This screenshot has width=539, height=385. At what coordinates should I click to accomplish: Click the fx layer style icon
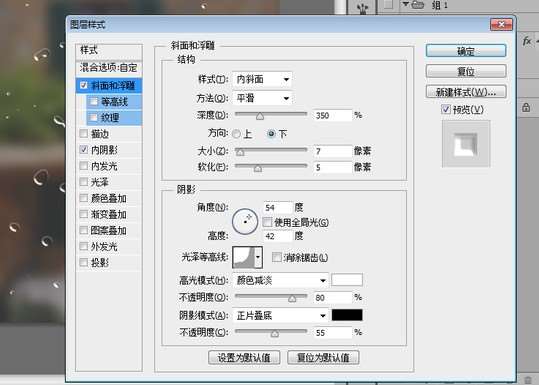[x=527, y=41]
